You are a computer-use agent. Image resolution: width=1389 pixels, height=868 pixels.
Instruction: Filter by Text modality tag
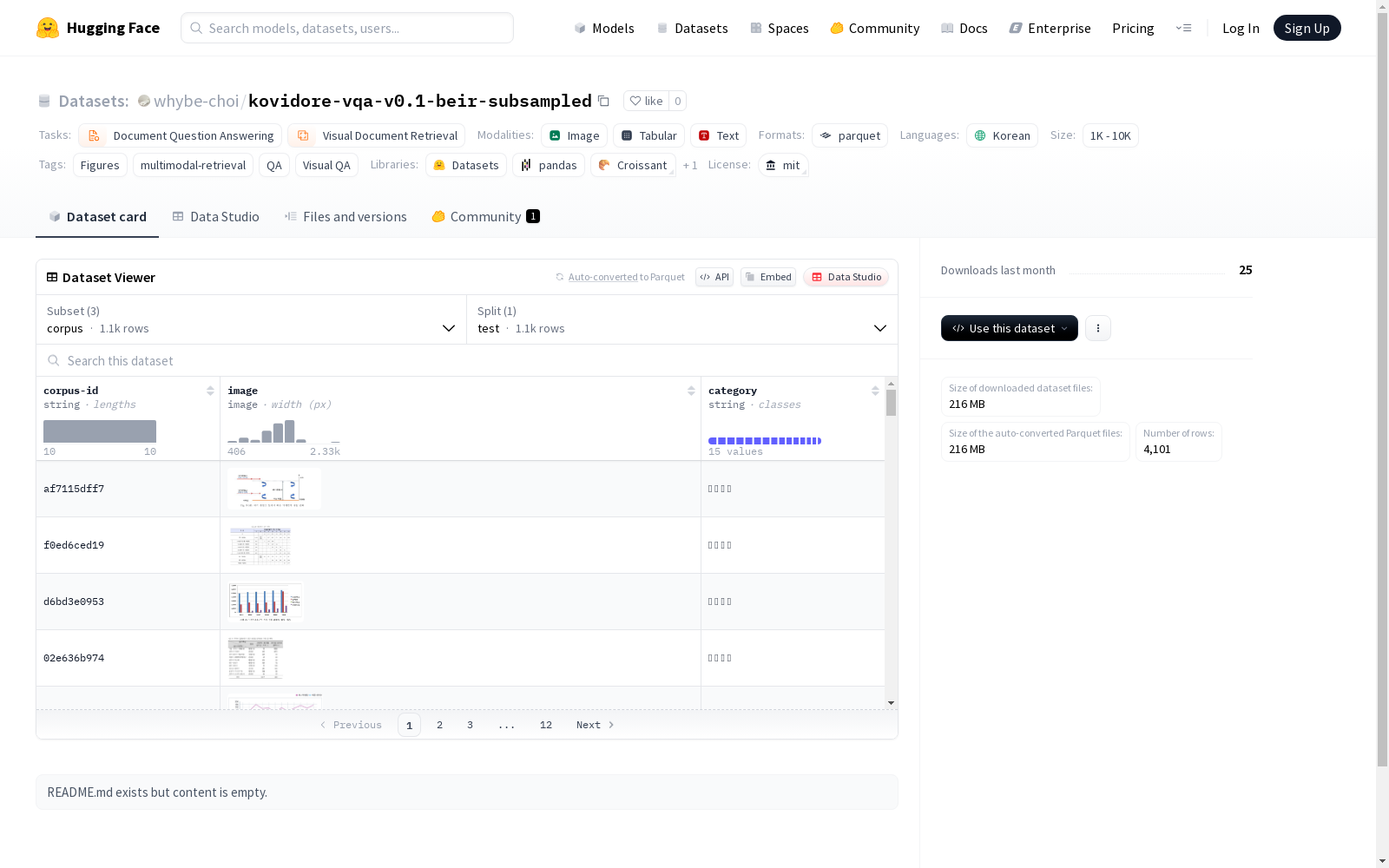coord(718,135)
